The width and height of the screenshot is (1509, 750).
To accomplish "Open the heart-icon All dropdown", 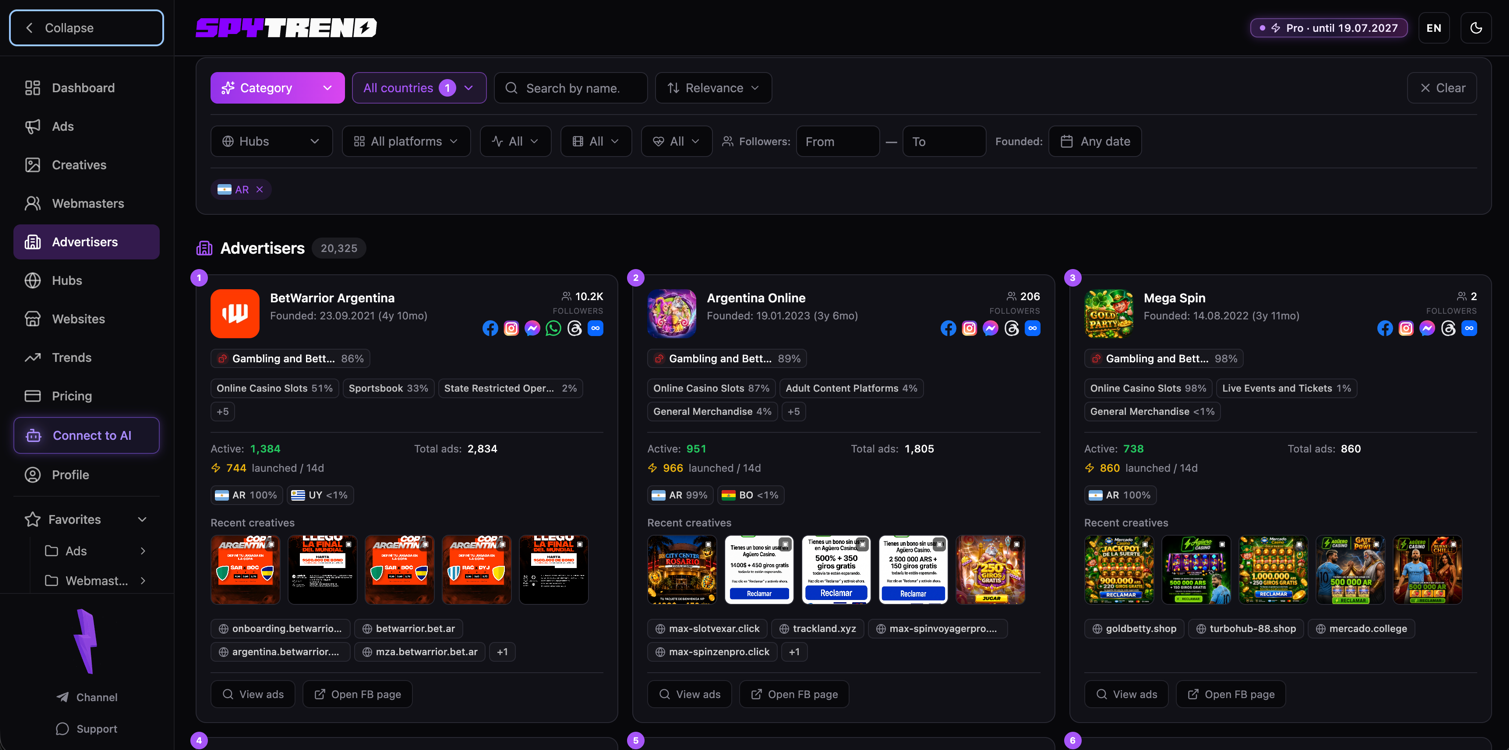I will click(x=677, y=141).
